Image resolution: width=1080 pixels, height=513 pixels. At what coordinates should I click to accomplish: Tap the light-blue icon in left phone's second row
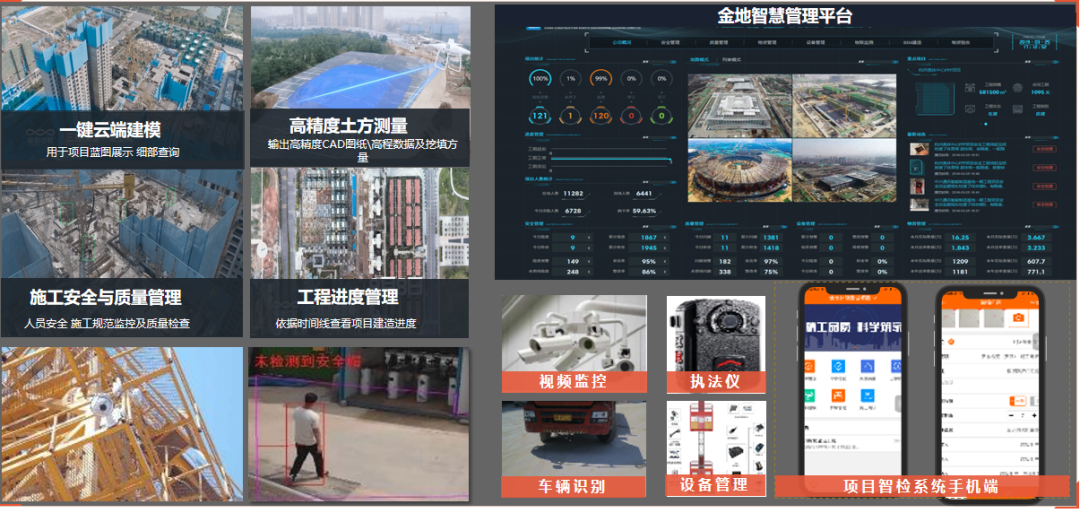[868, 396]
